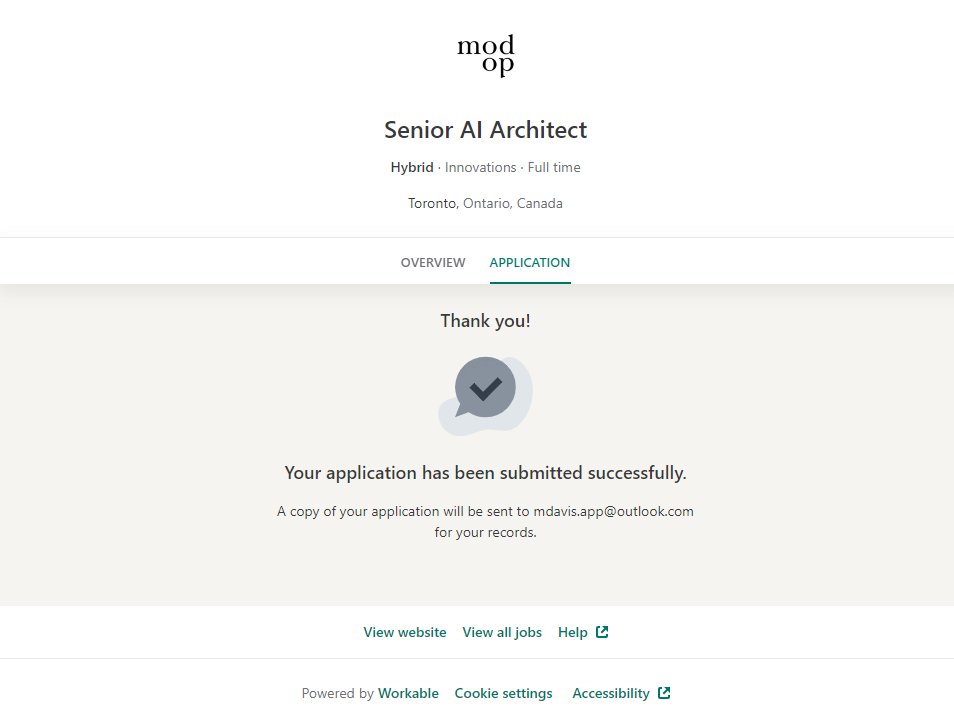This screenshot has height=727, width=954.
Task: Open the View website link
Action: (x=405, y=632)
